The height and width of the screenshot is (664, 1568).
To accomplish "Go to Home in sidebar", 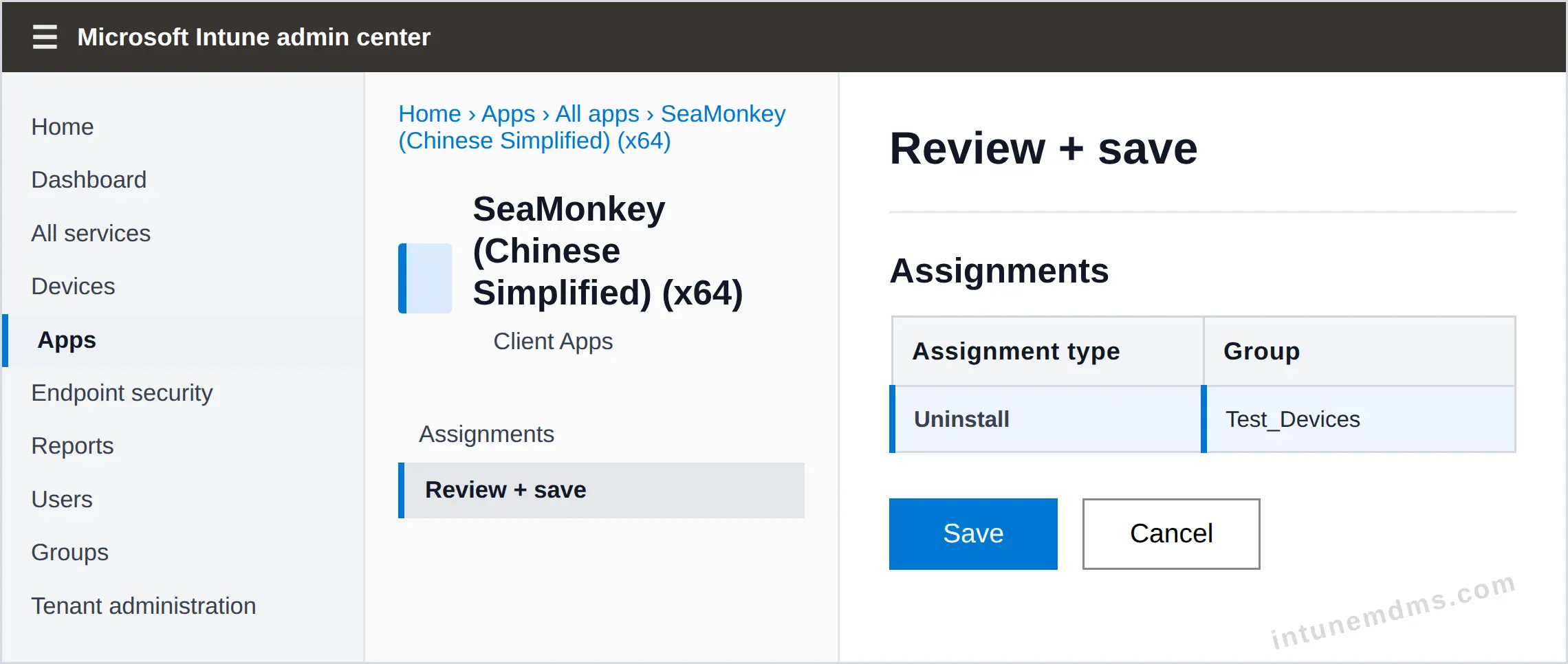I will [63, 127].
